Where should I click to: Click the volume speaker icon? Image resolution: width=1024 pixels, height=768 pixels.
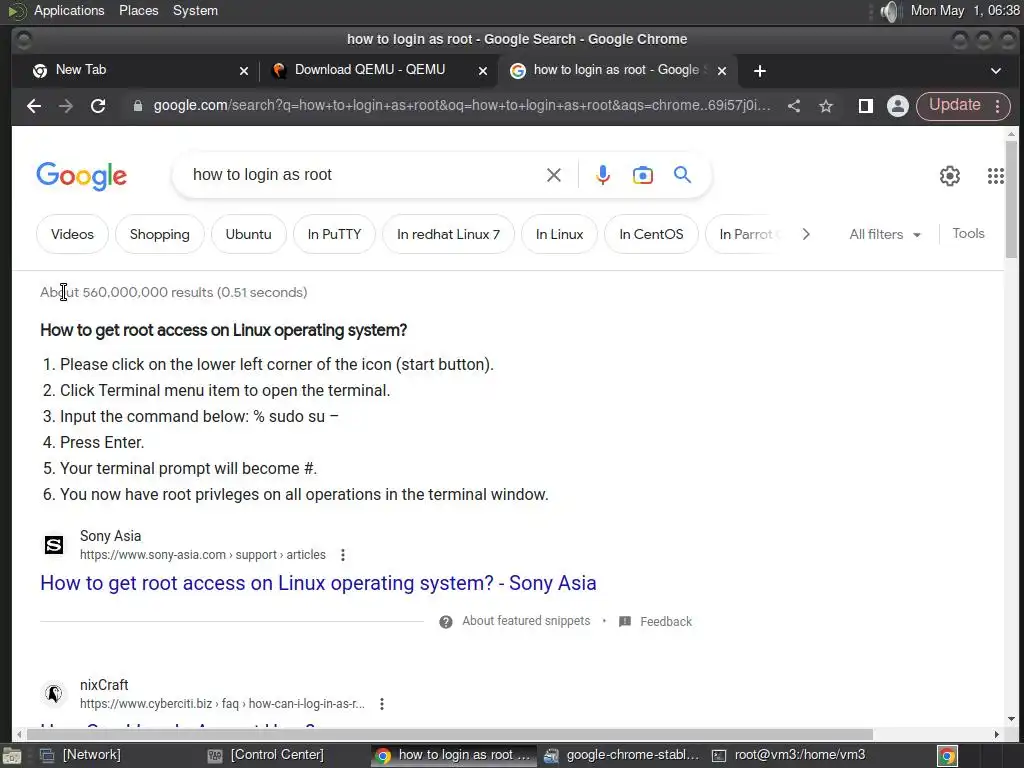coord(889,11)
